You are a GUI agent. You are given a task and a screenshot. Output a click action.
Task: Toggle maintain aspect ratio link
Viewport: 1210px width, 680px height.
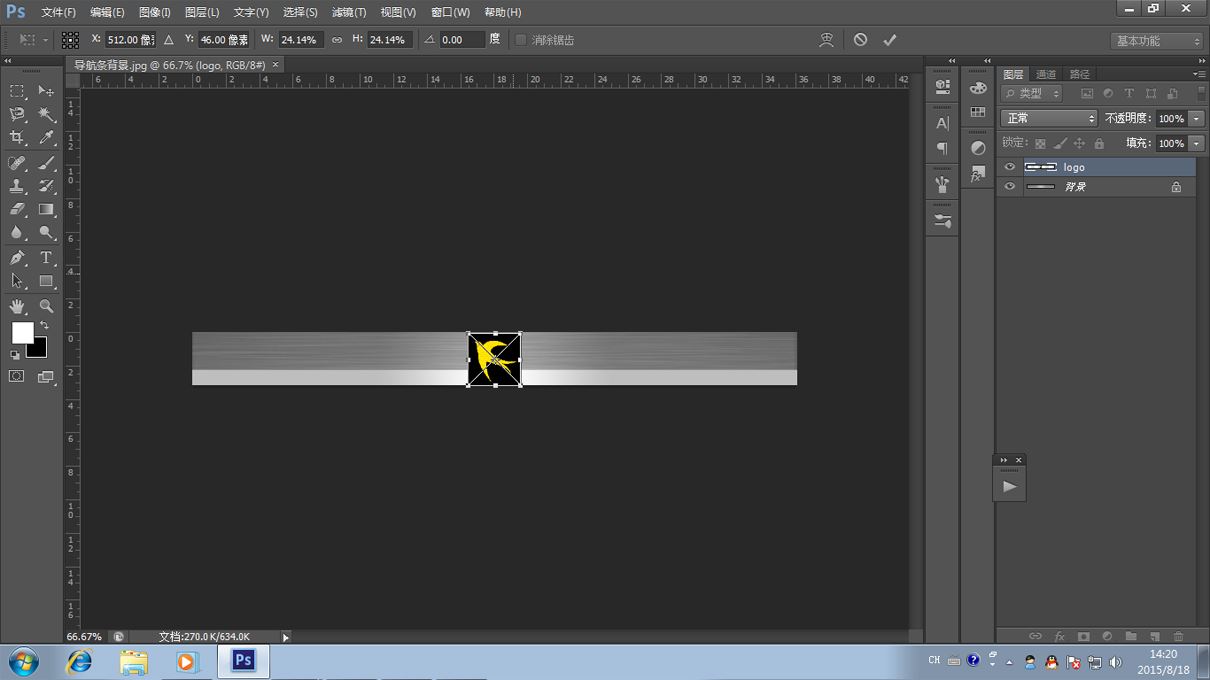[337, 40]
